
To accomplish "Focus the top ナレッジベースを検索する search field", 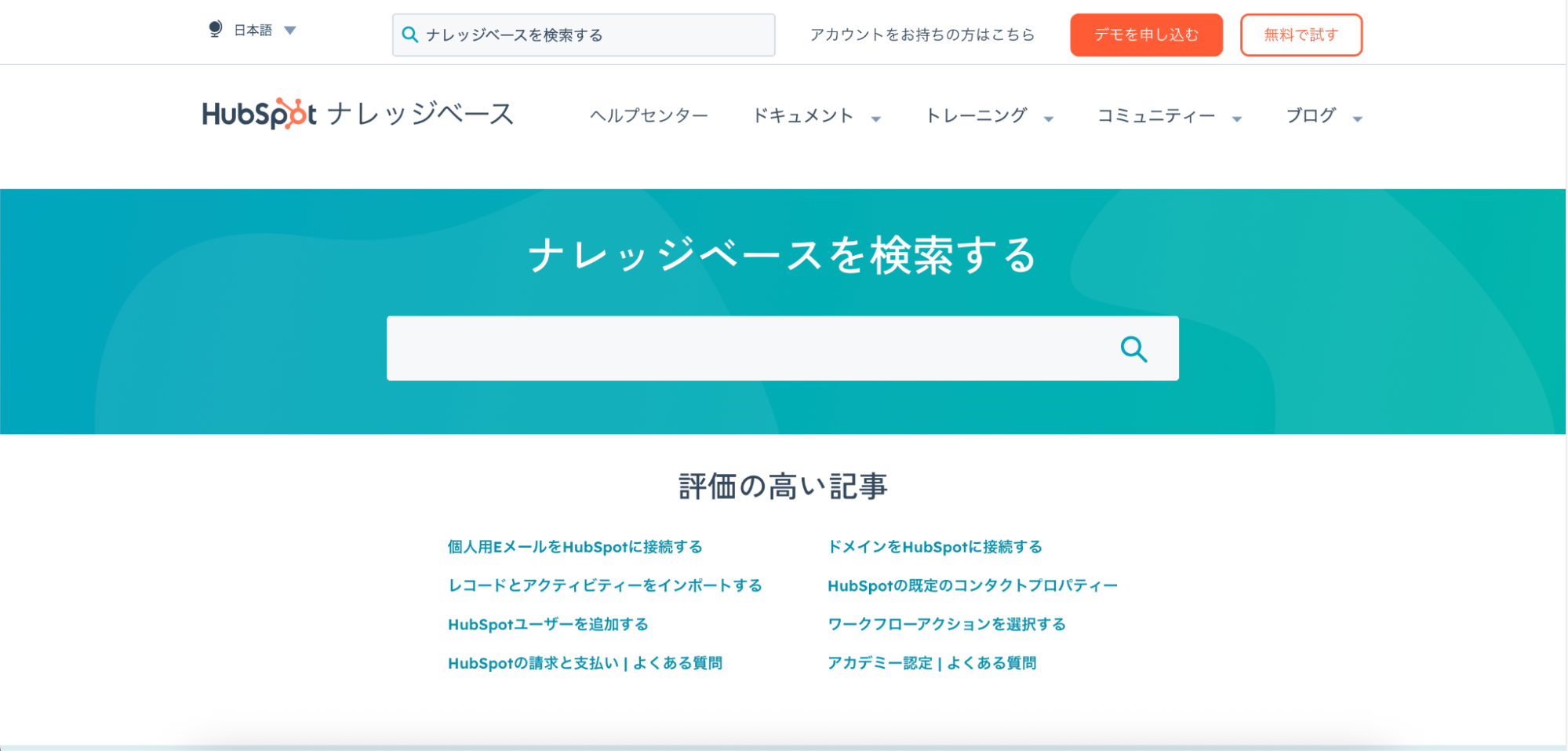I will coord(584,35).
